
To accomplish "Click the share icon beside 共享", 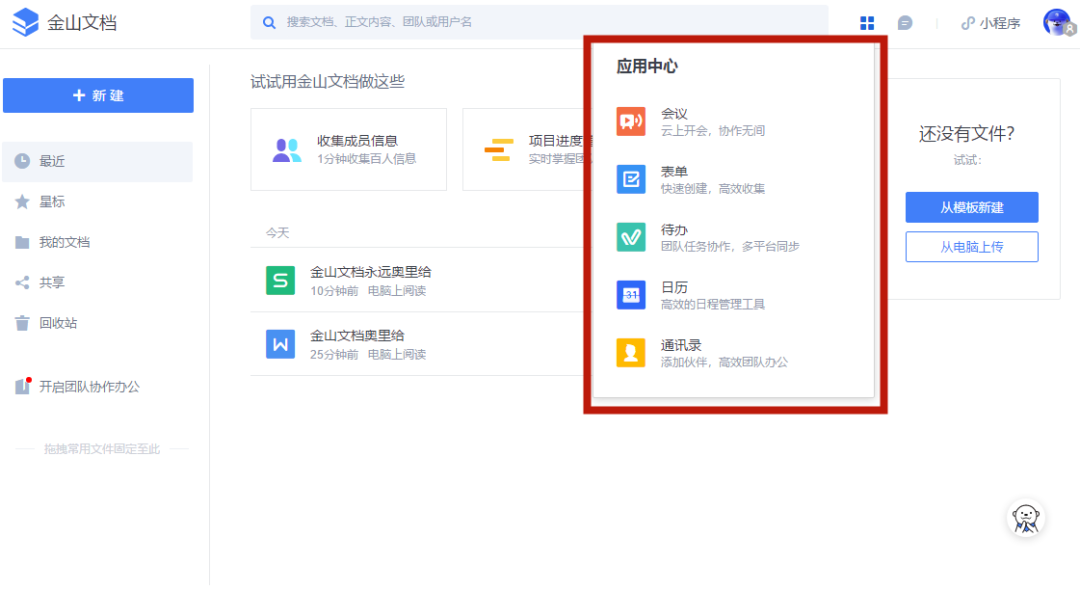I will point(22,282).
